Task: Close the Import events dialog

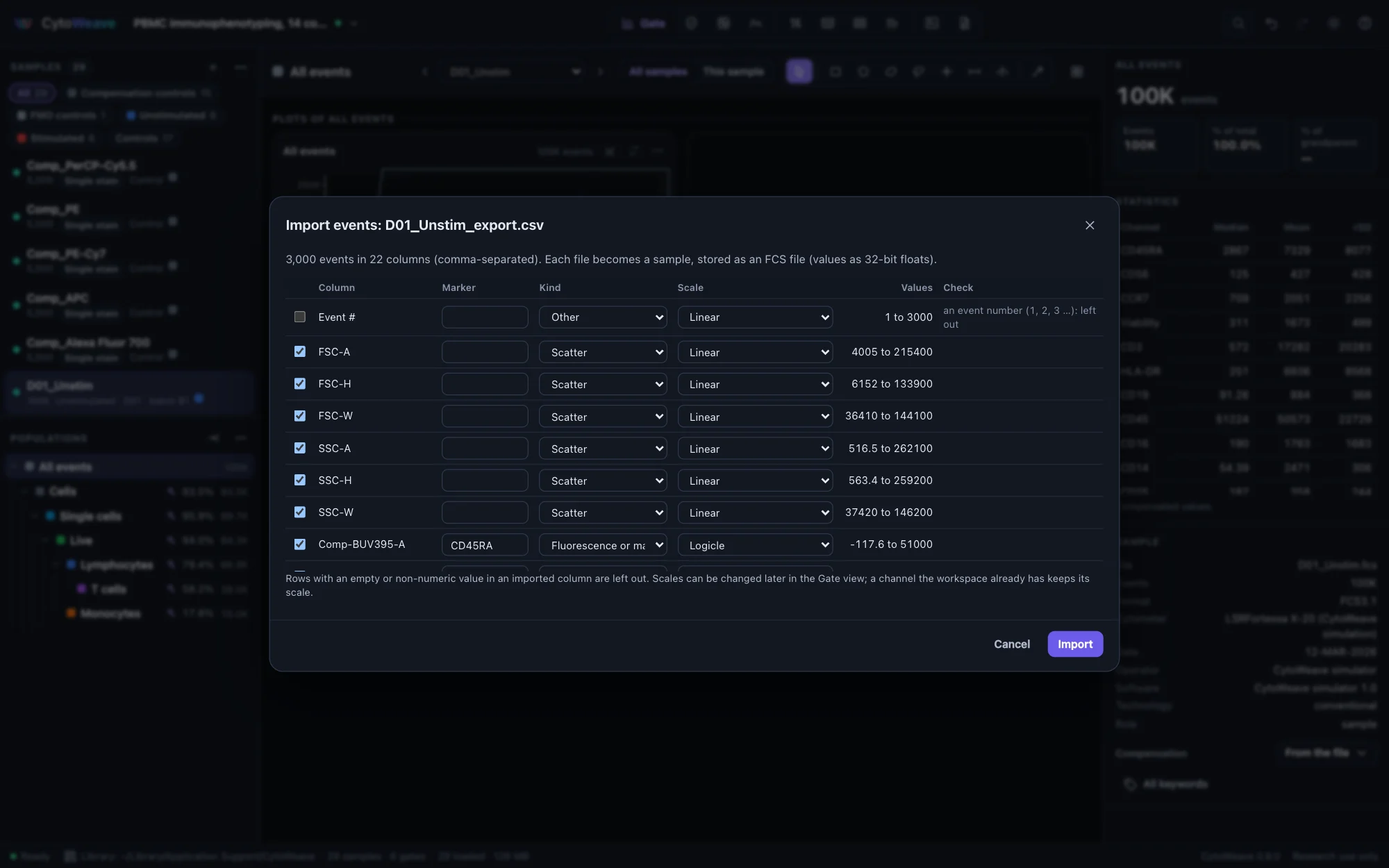Action: point(1090,225)
